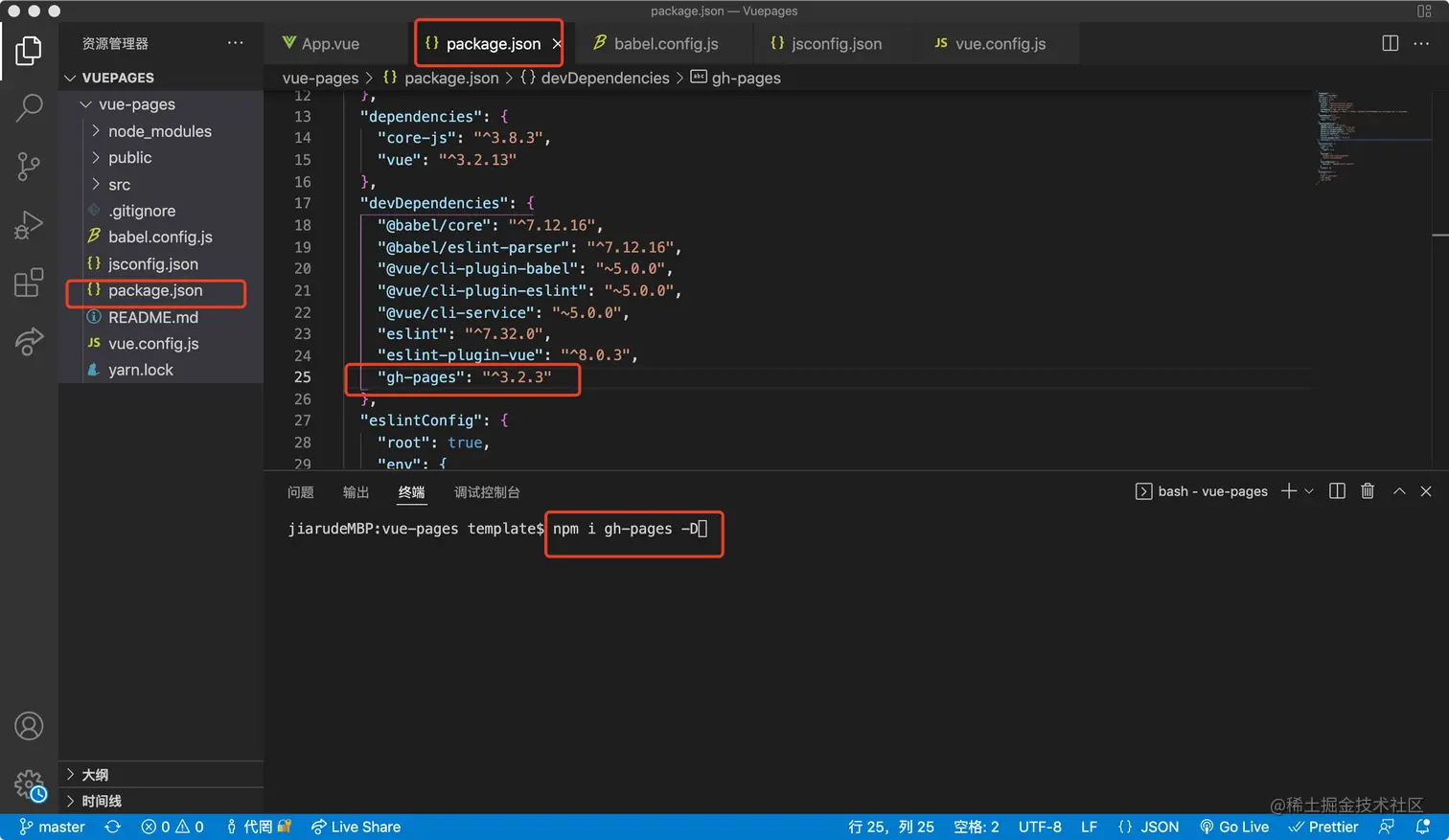Click Go Live in the status bar
The image size is (1449, 840).
[x=1234, y=827]
